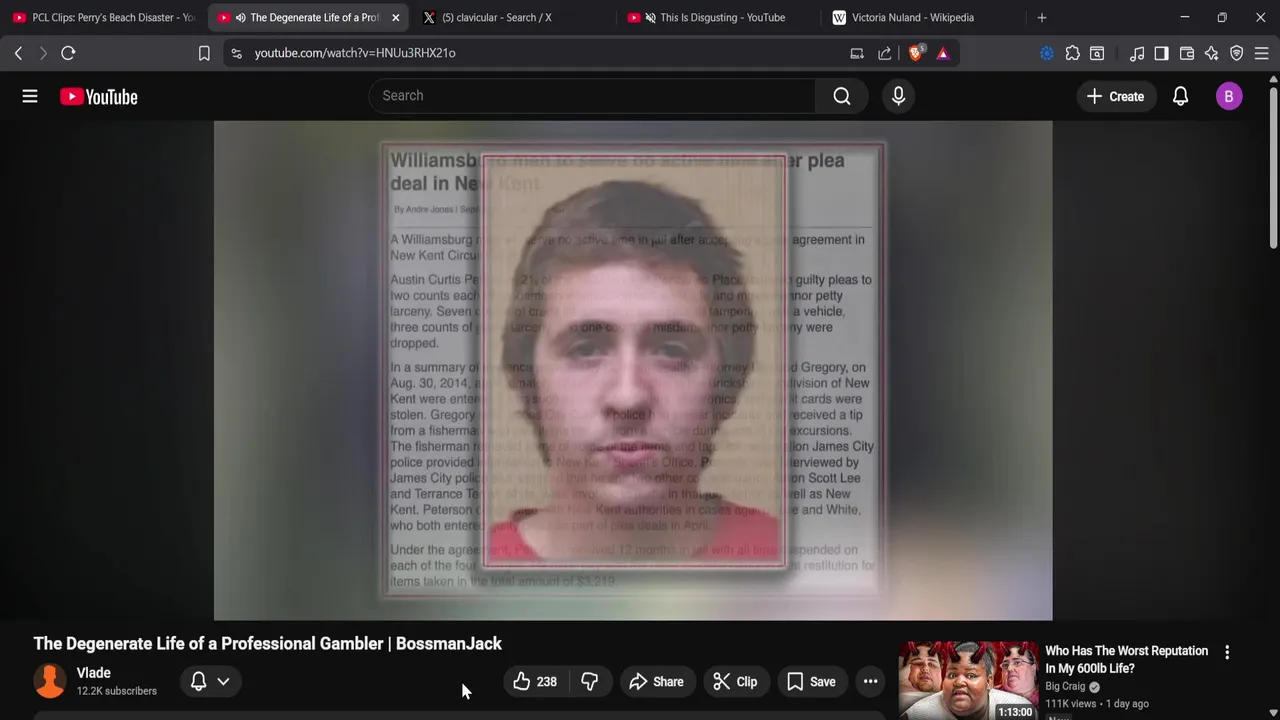This screenshot has width=1280, height=720.
Task: Click on the video player
Action: point(633,370)
